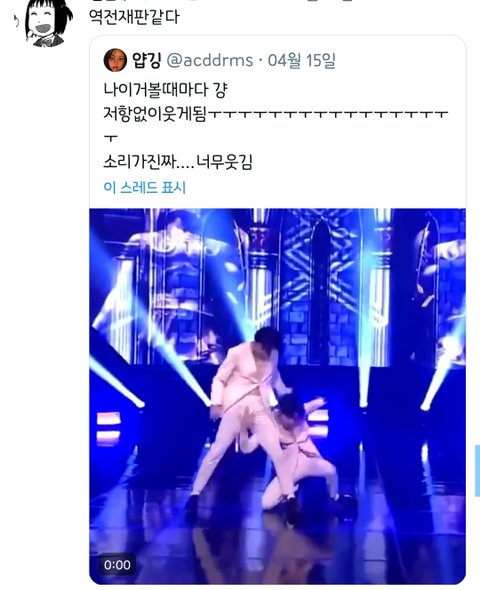Open the quoted tweet text starting 나이거볼때마다
This screenshot has width=480, height=590.
point(166,90)
